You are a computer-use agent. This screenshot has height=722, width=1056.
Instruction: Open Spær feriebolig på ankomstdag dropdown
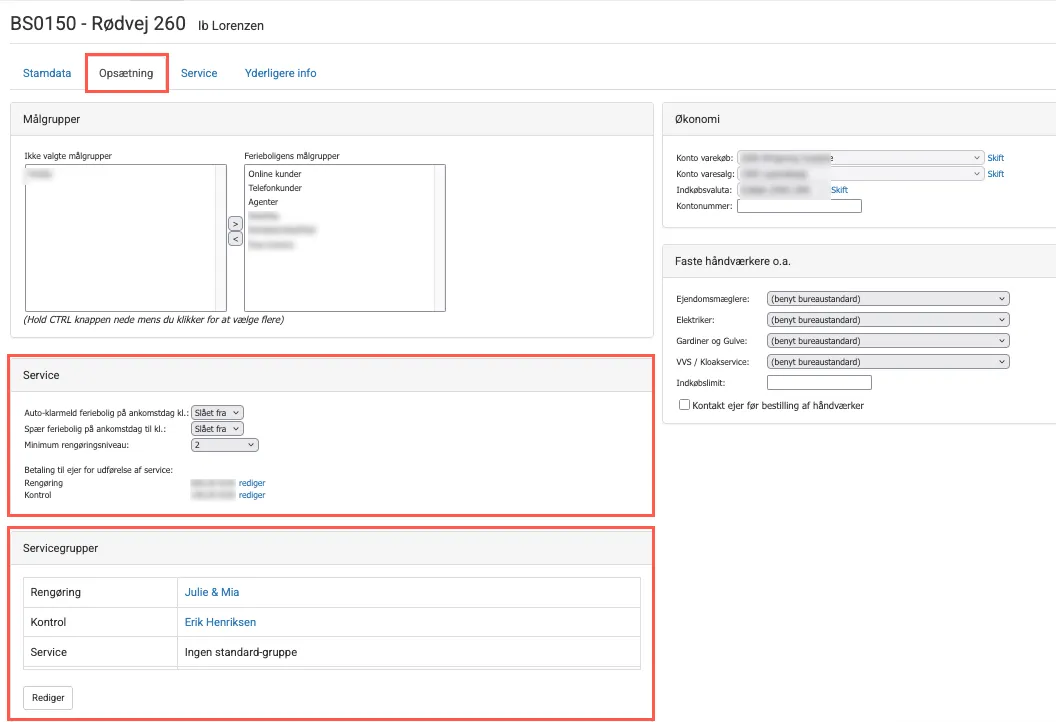click(217, 428)
